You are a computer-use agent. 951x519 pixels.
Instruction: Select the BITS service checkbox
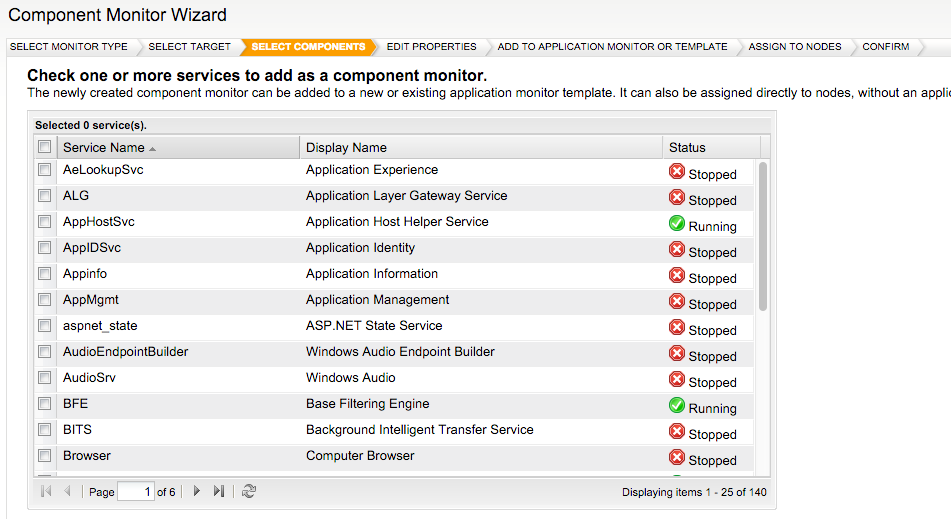click(44, 430)
